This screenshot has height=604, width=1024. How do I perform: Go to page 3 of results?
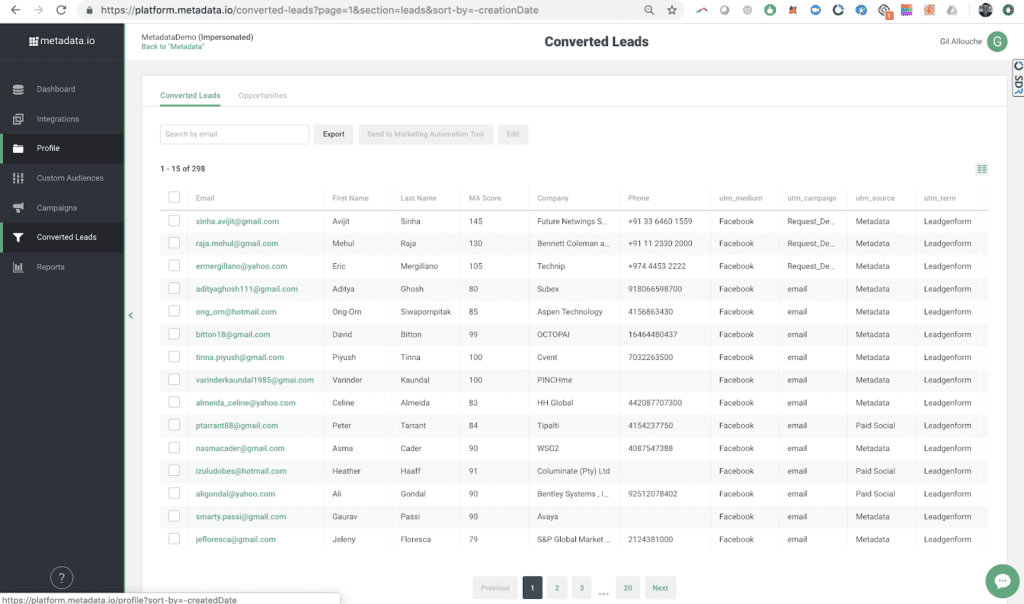pos(581,588)
